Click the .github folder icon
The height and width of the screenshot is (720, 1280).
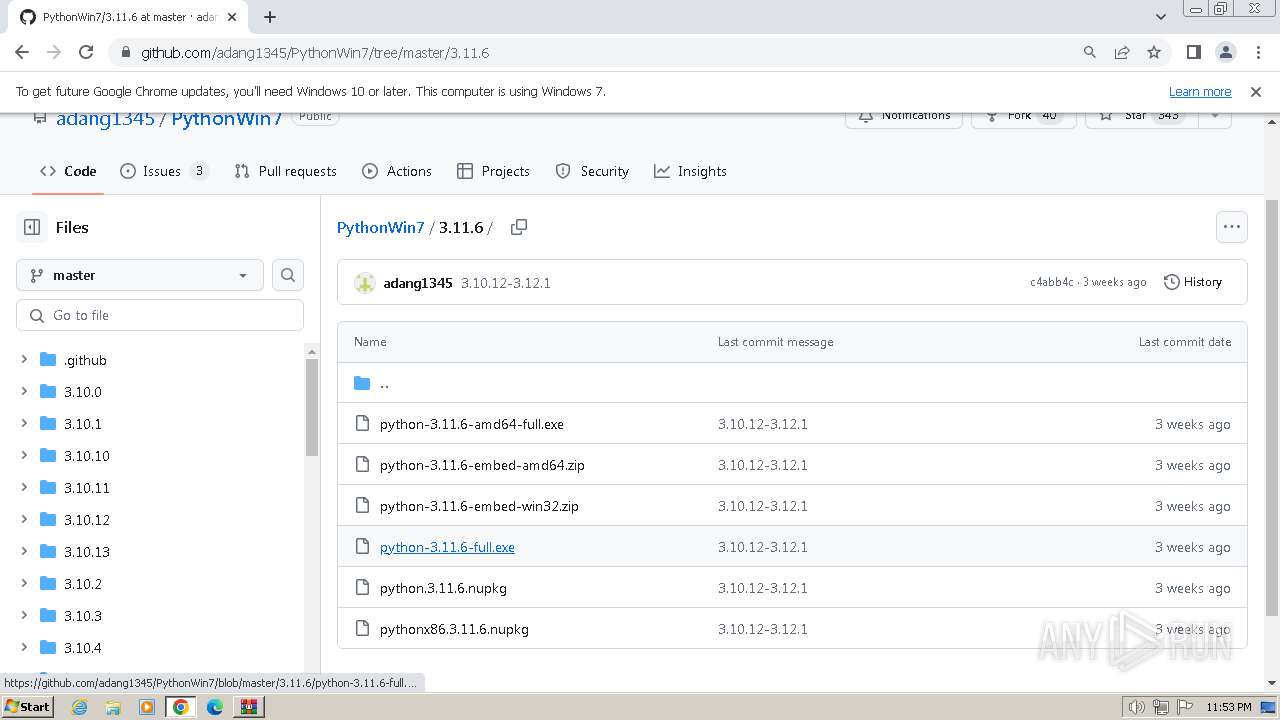[47, 359]
